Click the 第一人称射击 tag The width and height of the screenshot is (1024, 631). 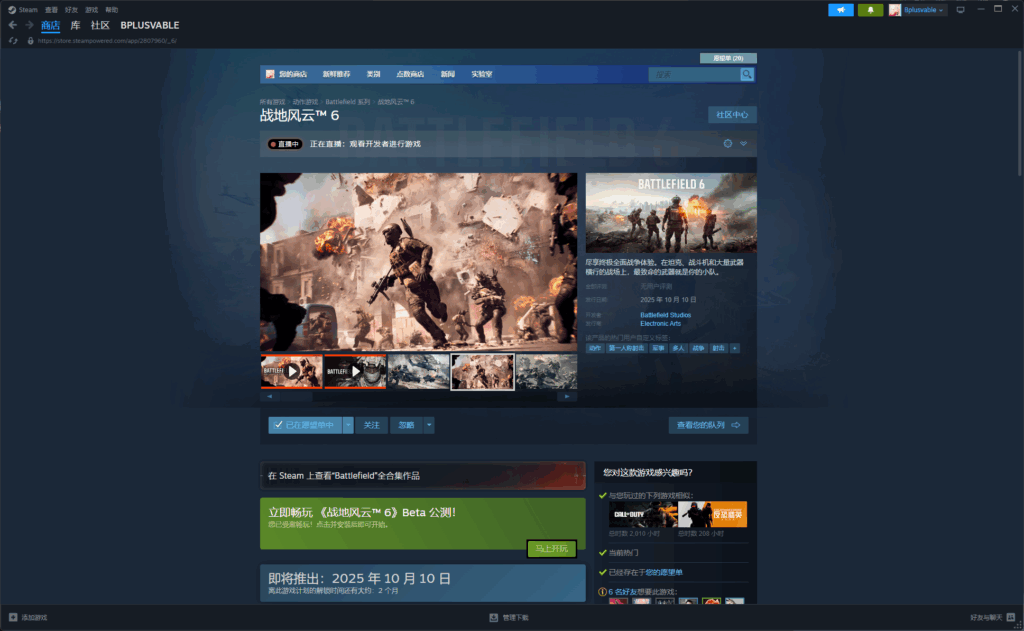click(626, 348)
